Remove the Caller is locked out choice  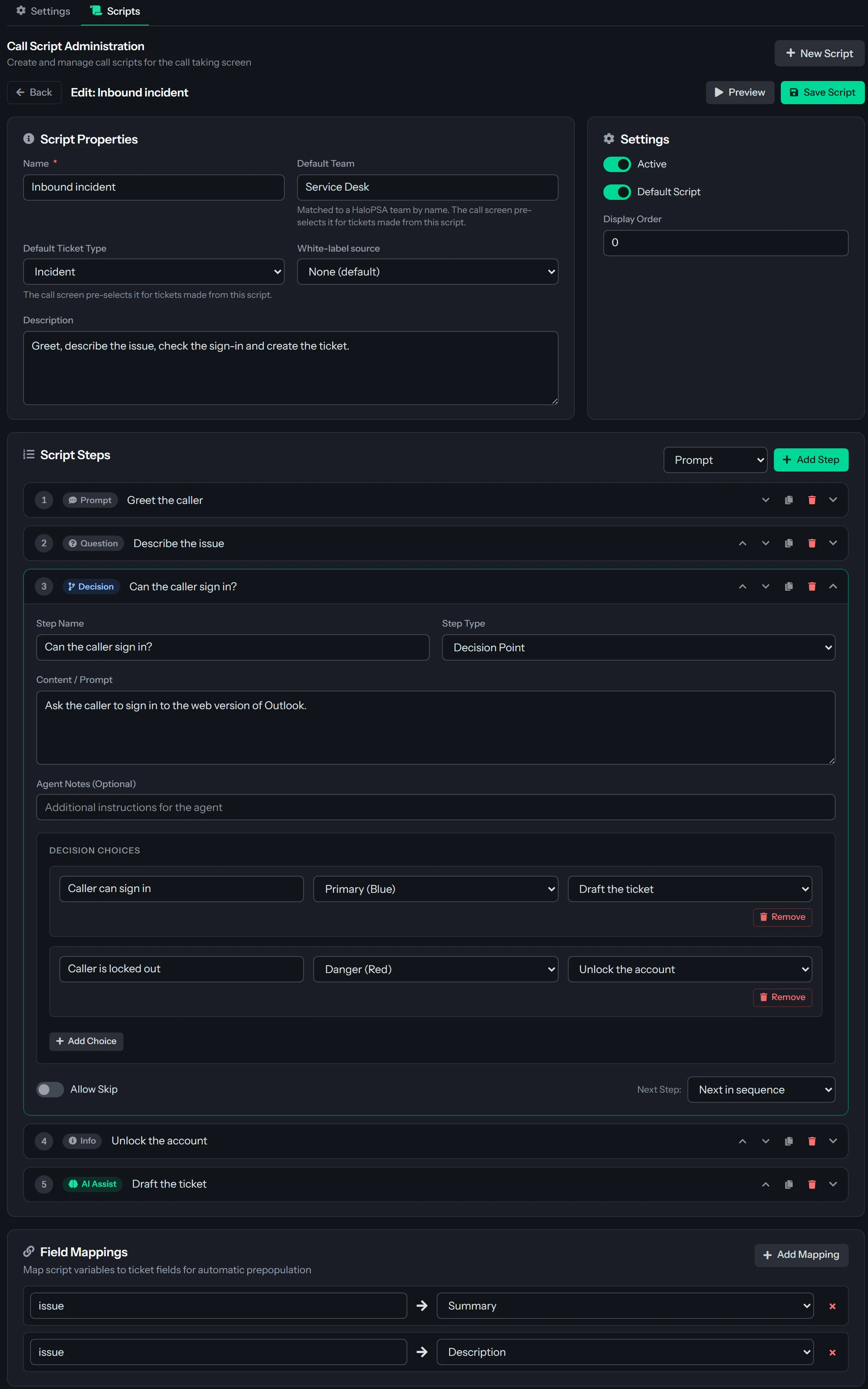click(x=782, y=997)
